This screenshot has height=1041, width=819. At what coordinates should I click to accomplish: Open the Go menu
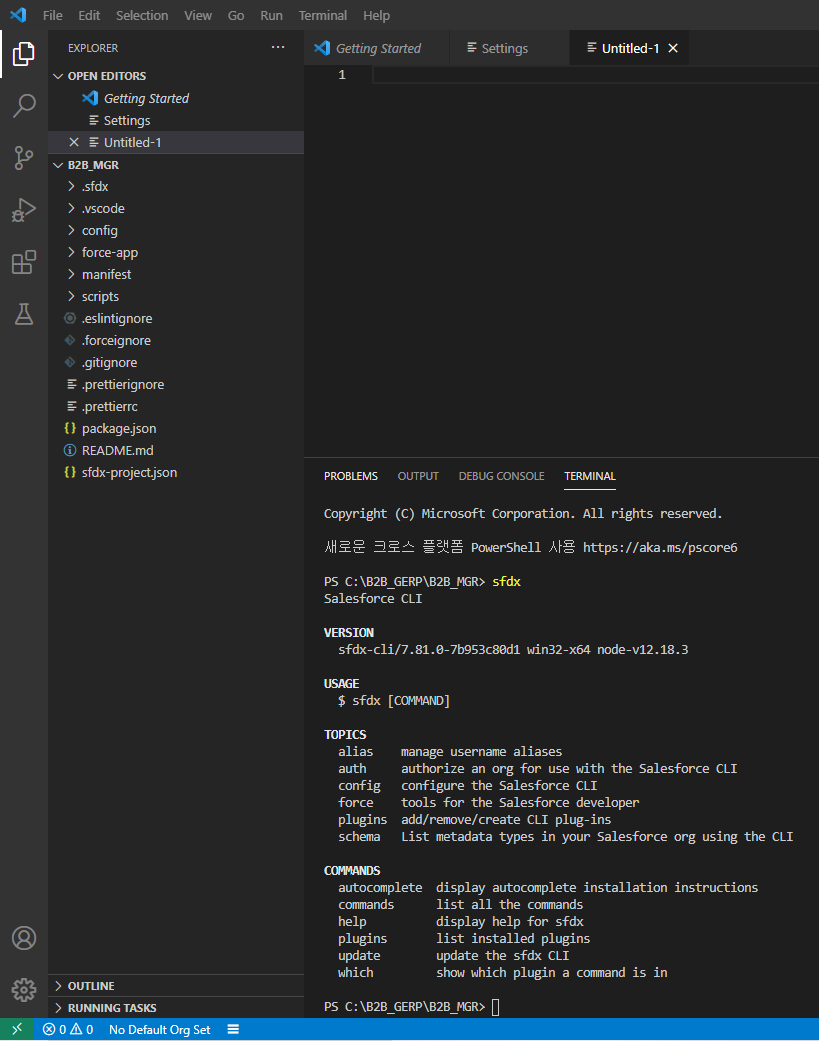tap(236, 15)
